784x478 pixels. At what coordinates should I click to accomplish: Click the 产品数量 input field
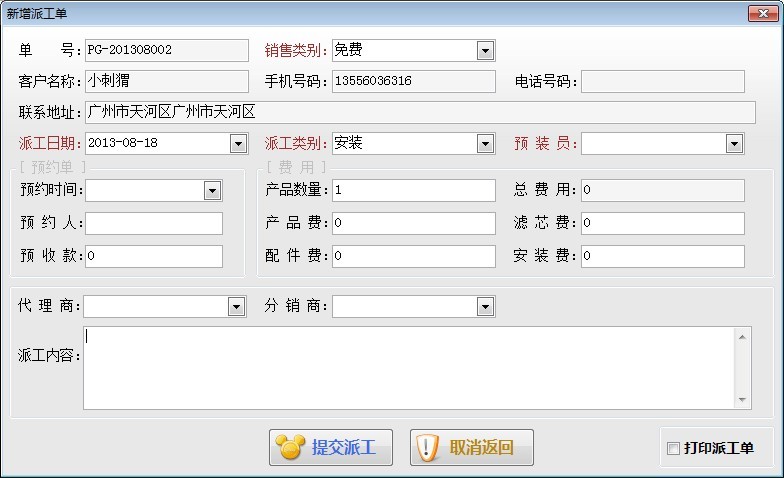(x=414, y=190)
